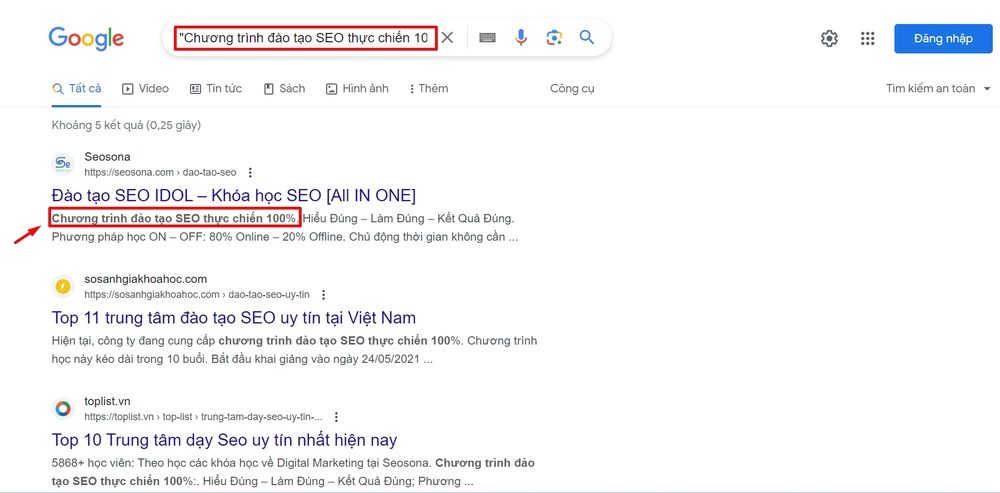Click the toplist.vn URL breadcrumb

pos(203,417)
